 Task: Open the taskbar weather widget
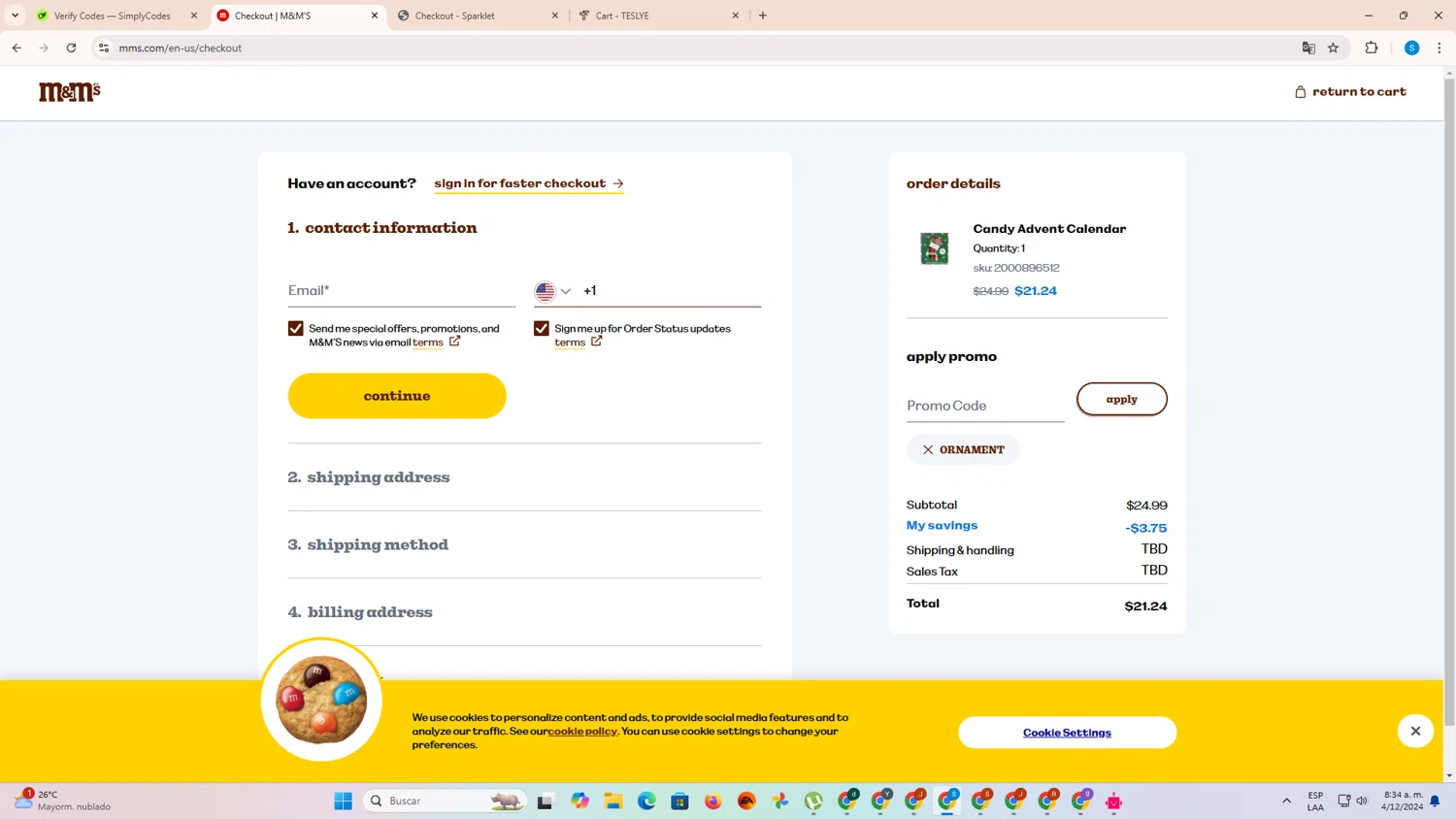(x=63, y=801)
